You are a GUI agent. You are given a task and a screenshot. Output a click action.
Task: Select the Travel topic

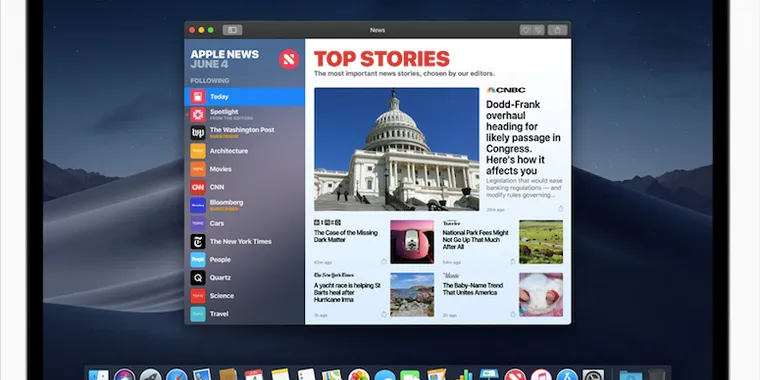coord(244,314)
